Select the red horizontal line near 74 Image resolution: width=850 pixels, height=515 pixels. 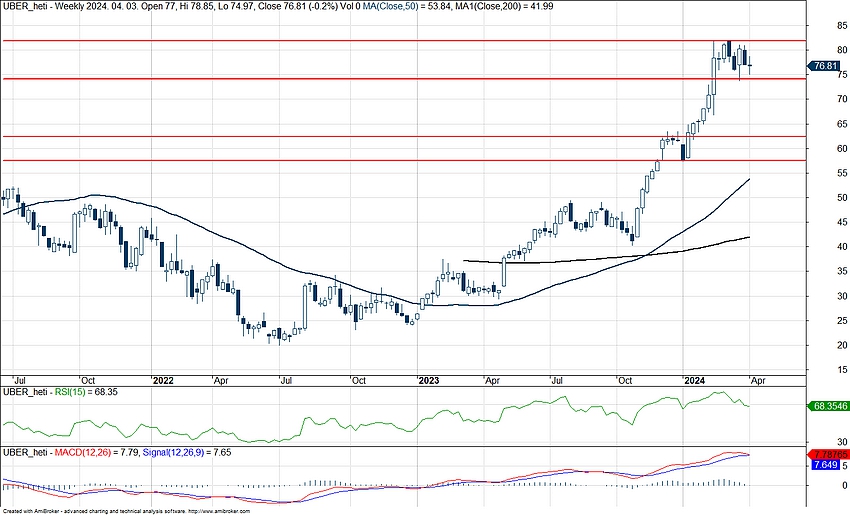[403, 79]
